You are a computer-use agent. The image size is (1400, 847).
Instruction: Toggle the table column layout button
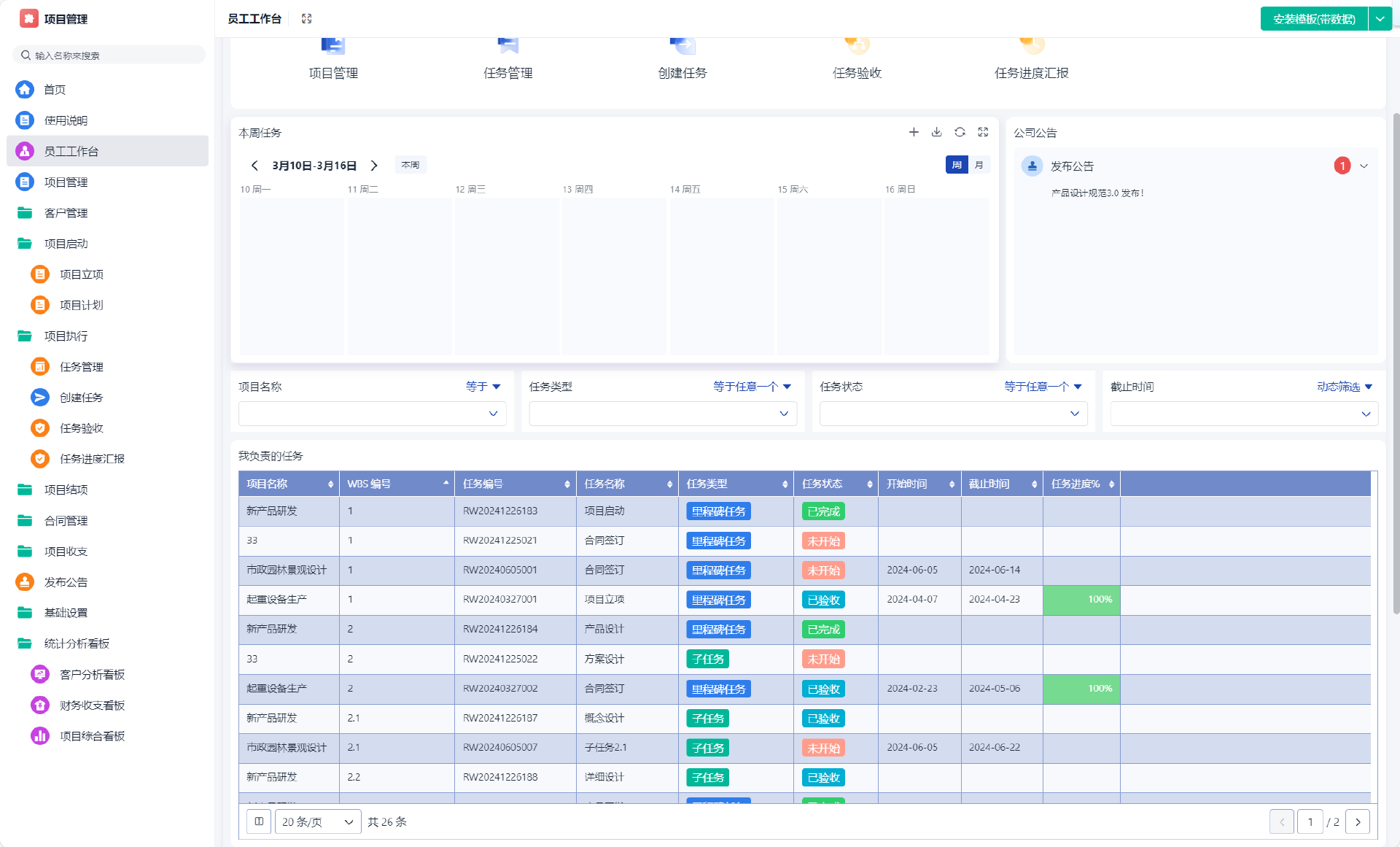(x=259, y=821)
